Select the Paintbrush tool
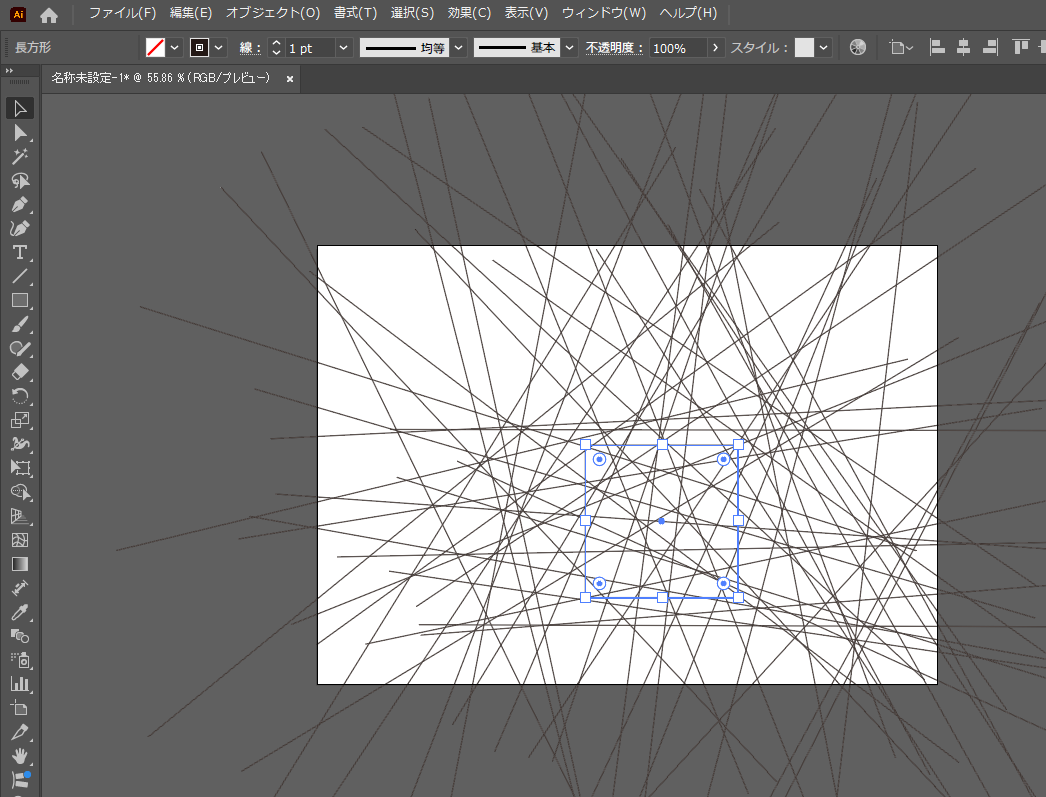The width and height of the screenshot is (1046, 797). [19, 324]
